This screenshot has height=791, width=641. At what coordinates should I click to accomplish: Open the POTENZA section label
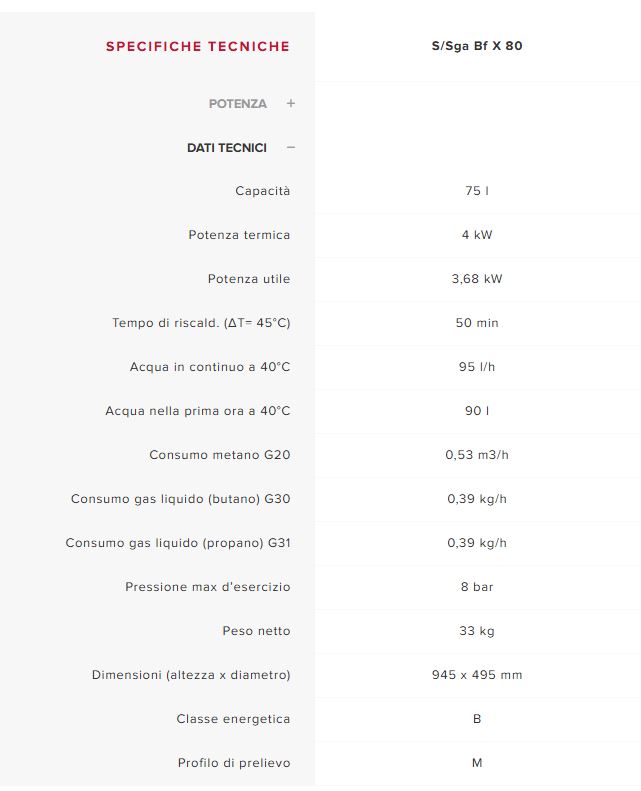pyautogui.click(x=238, y=104)
